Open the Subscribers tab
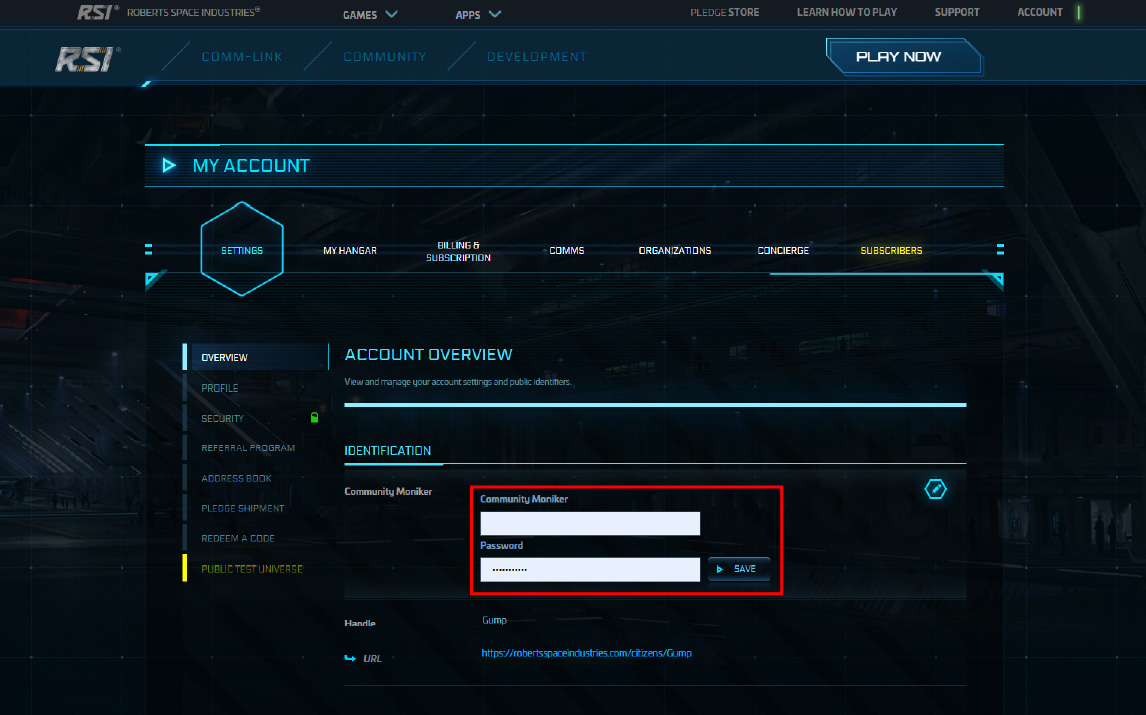The height and width of the screenshot is (715, 1146). coord(891,250)
